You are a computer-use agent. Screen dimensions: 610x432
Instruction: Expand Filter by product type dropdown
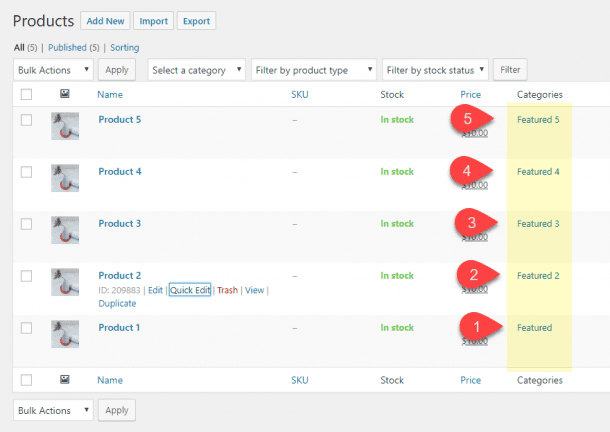coord(313,70)
